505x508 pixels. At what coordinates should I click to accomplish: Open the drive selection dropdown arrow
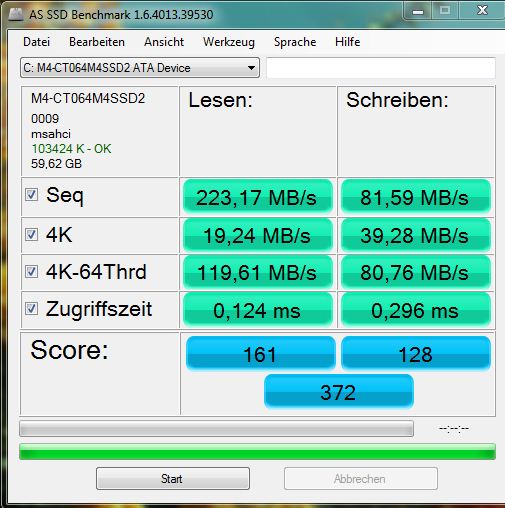coord(251,68)
